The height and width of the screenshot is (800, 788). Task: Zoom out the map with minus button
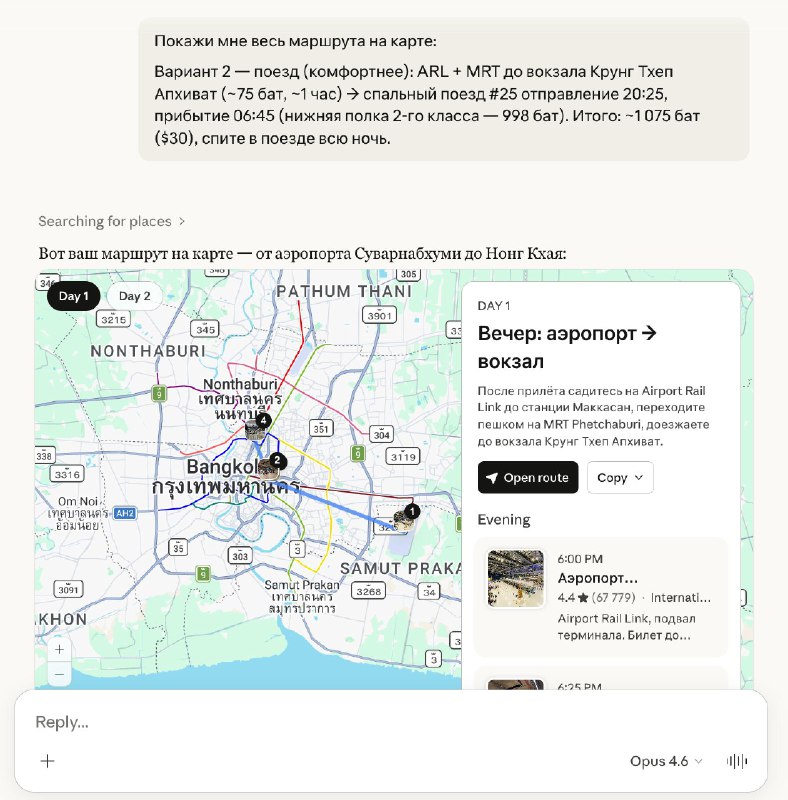(x=59, y=675)
